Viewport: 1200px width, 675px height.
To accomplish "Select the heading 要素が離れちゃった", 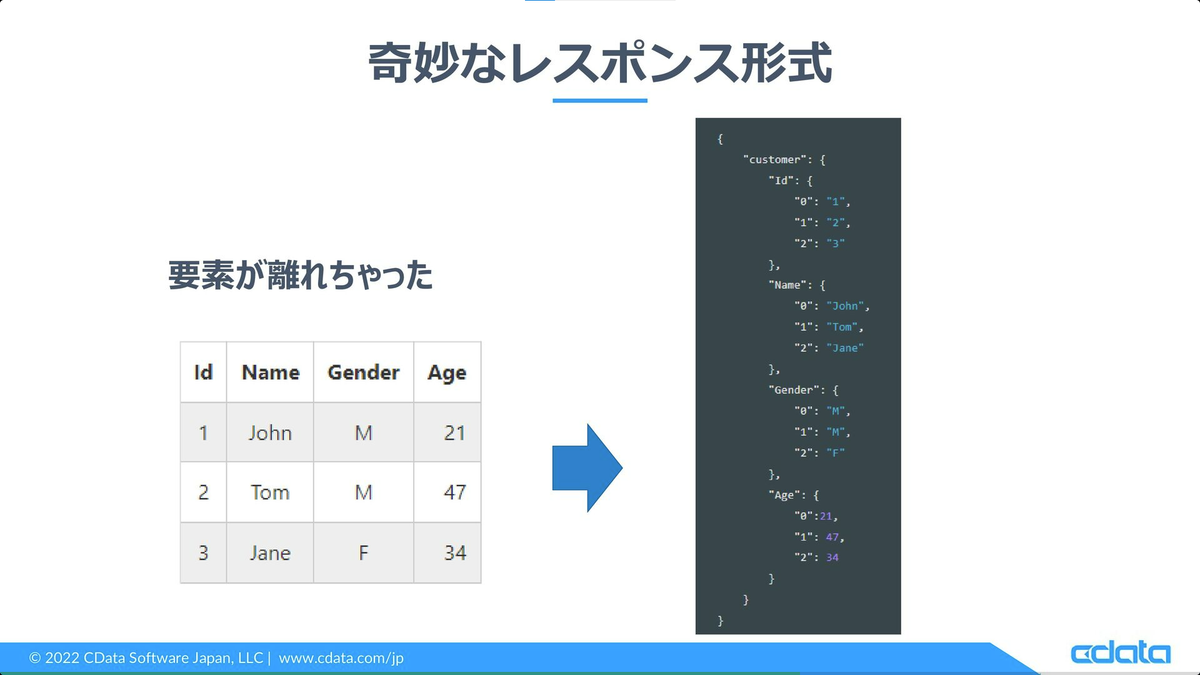I will (x=301, y=275).
